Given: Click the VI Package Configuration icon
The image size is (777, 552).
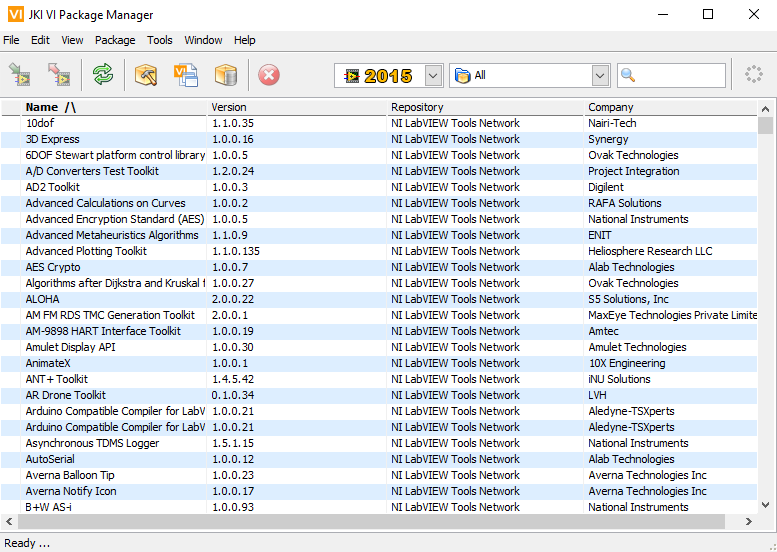Looking at the screenshot, I should (186, 75).
